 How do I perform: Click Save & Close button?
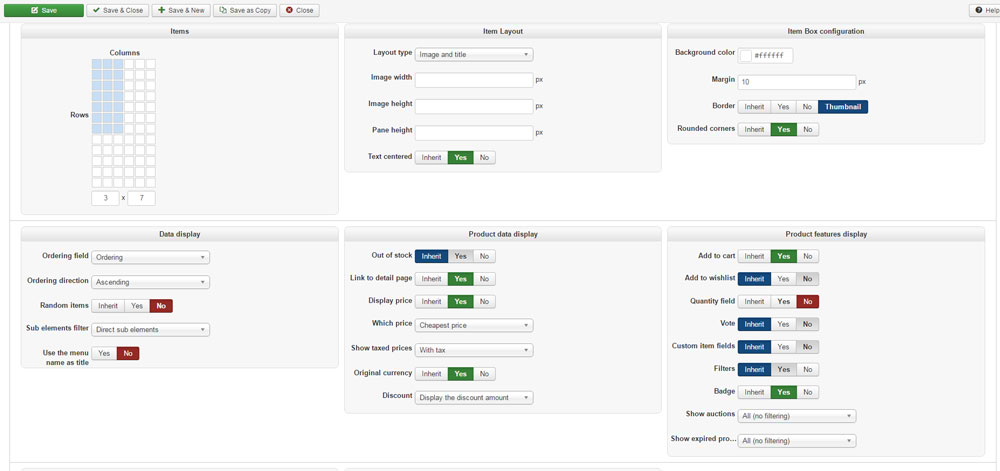coord(118,10)
